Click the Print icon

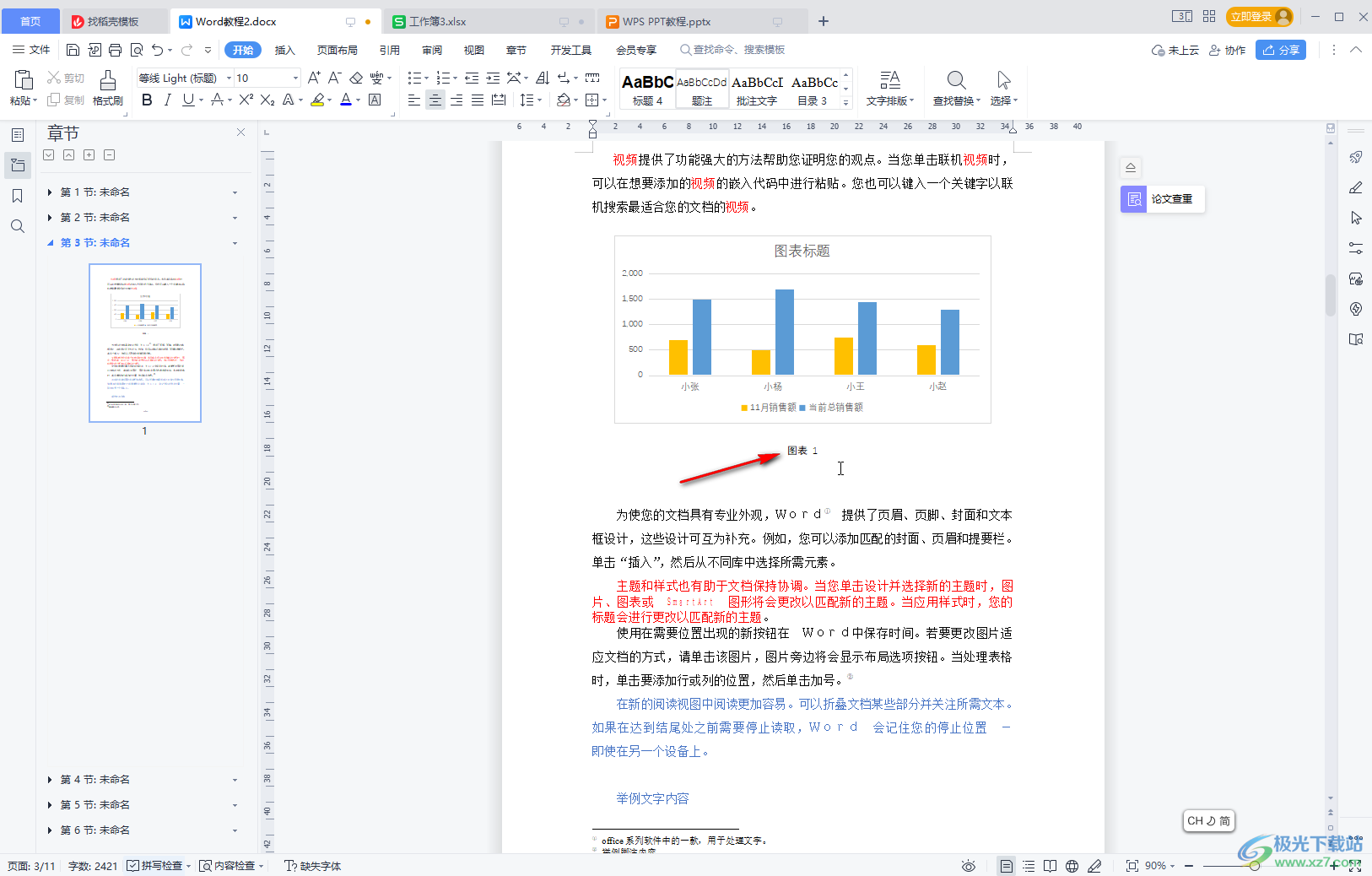click(116, 50)
